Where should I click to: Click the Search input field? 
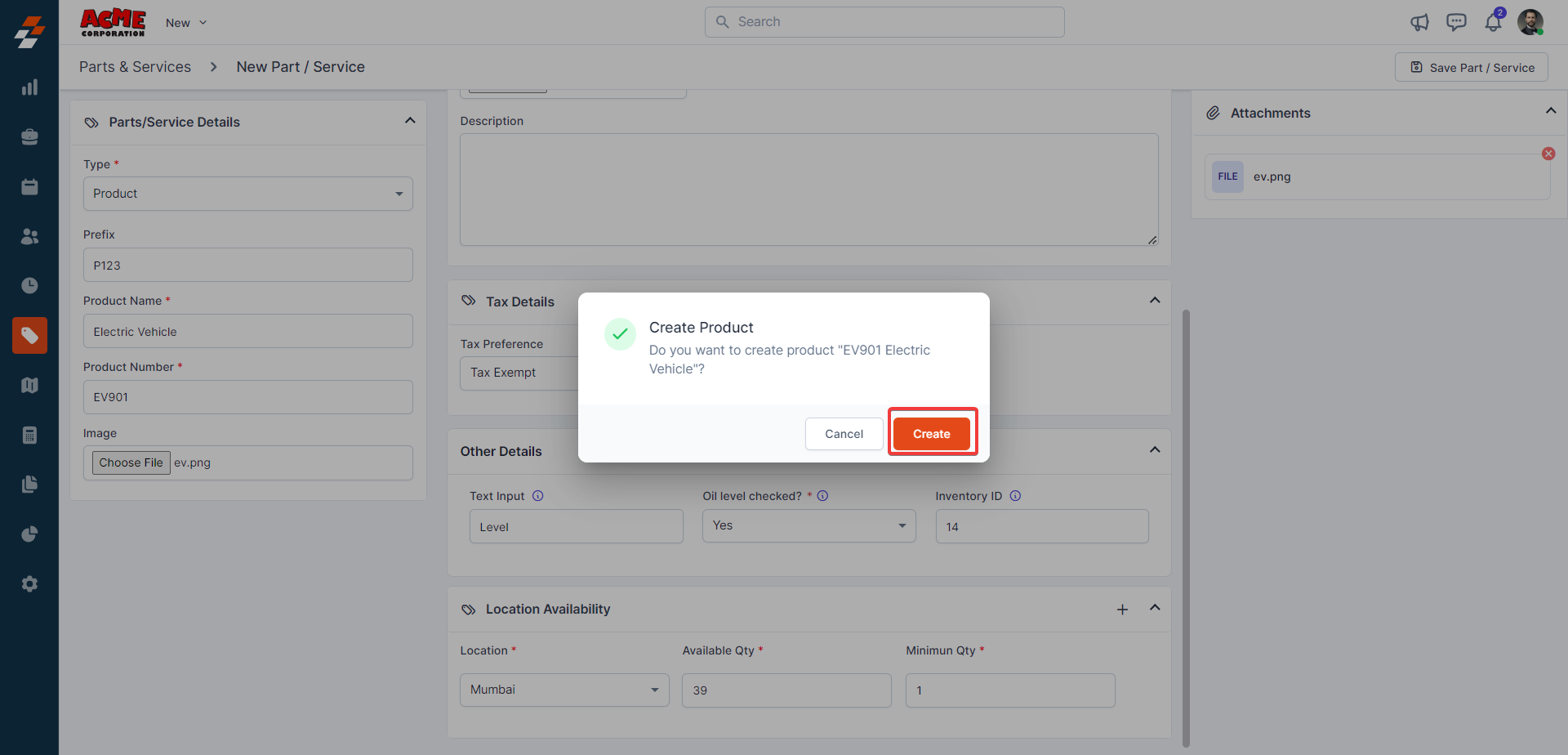click(884, 22)
